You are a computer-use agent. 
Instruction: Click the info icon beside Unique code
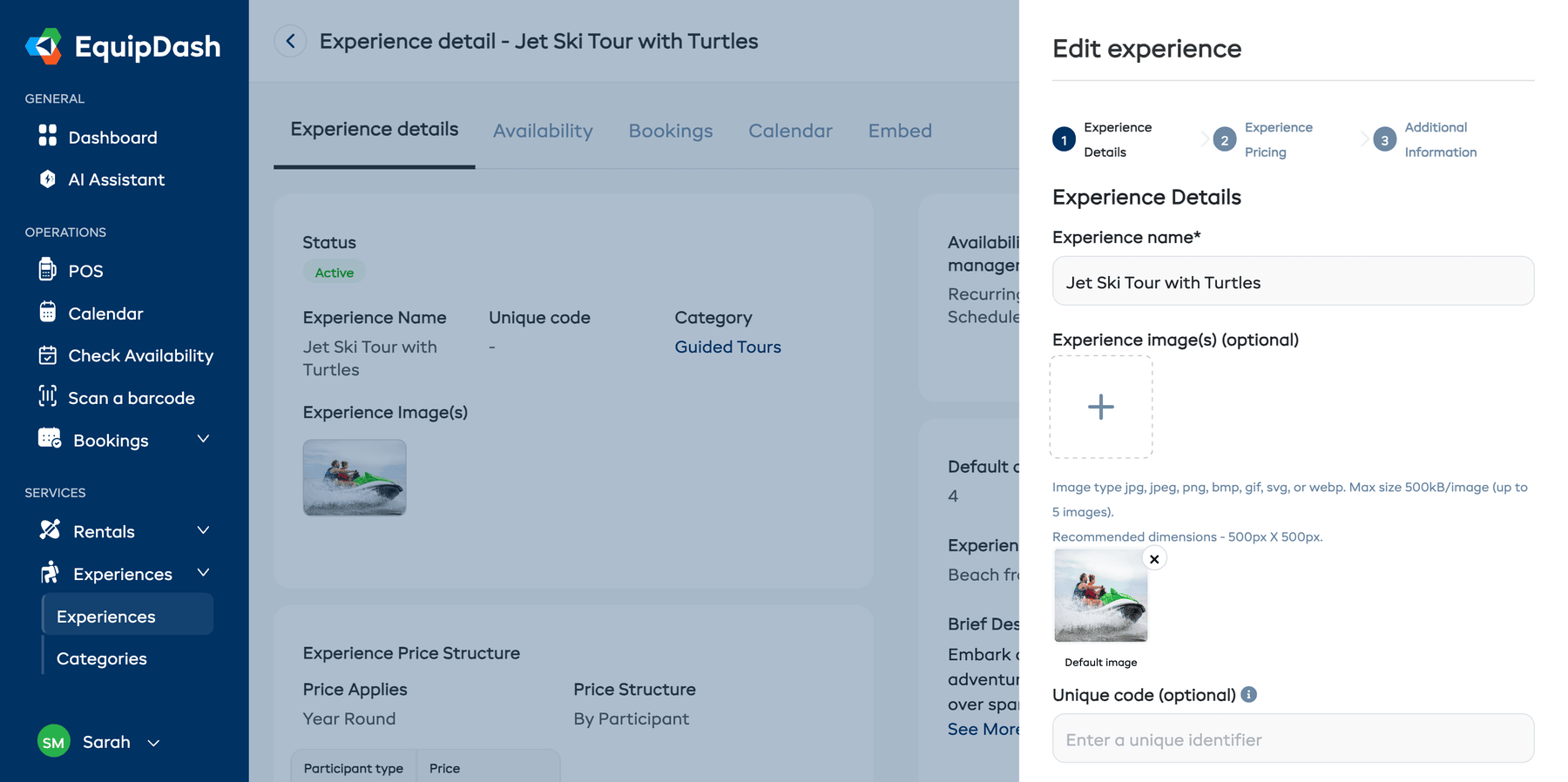point(1249,694)
